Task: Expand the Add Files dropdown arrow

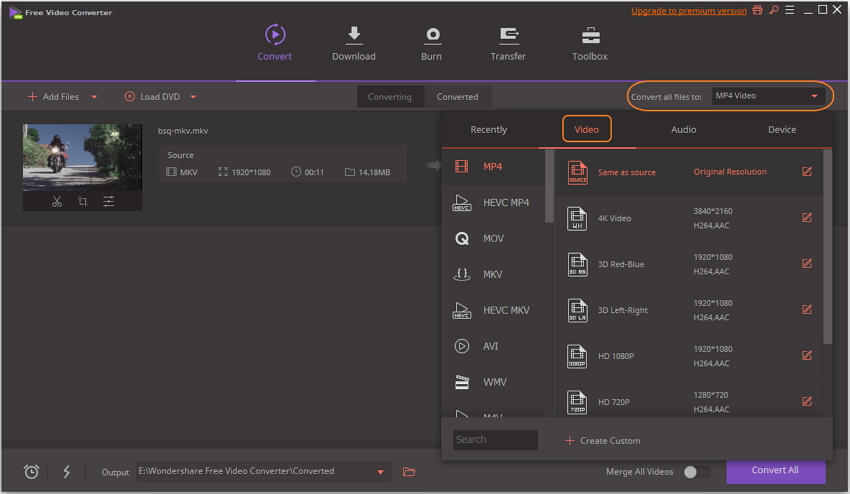Action: click(95, 97)
